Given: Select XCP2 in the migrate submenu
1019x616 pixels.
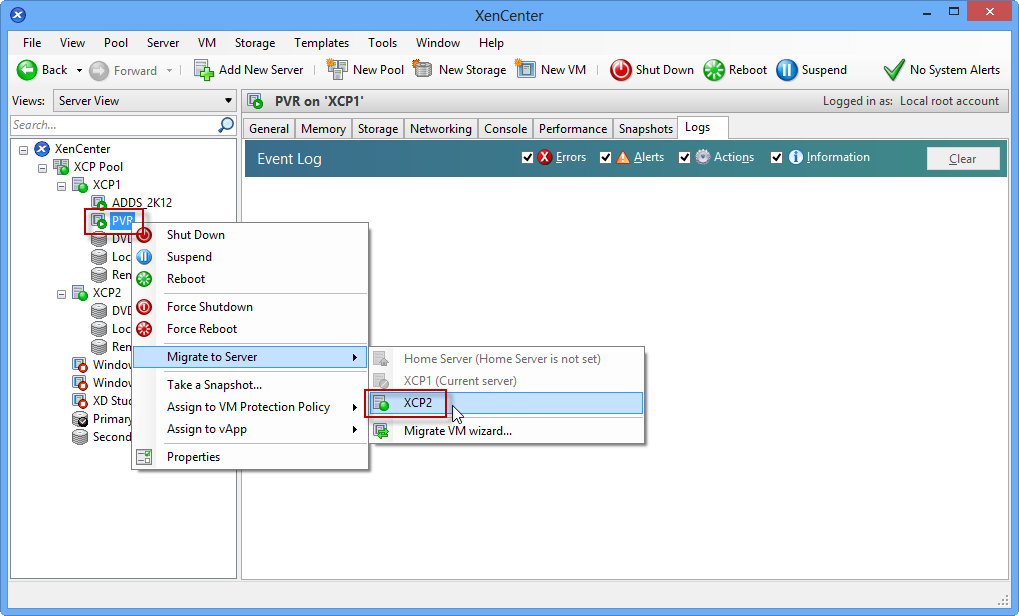Looking at the screenshot, I should [x=417, y=403].
